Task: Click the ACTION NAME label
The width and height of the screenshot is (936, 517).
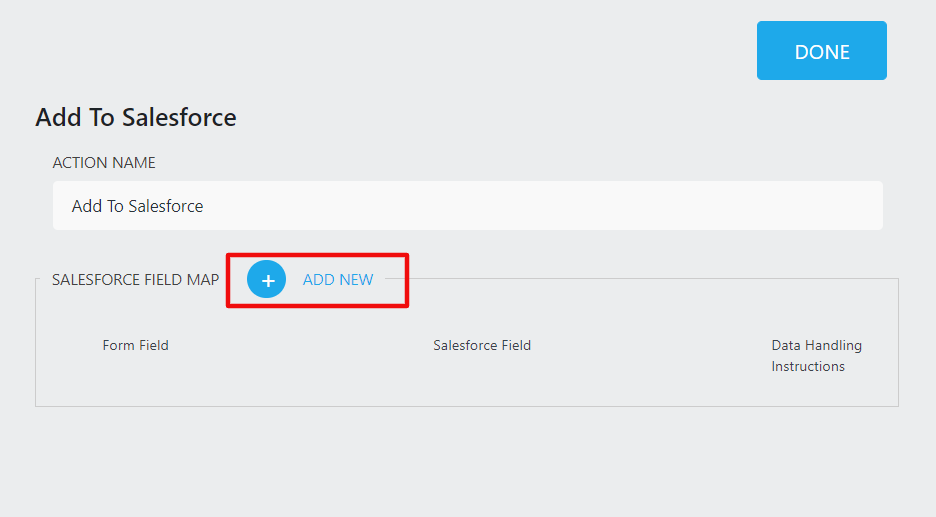Action: point(104,163)
